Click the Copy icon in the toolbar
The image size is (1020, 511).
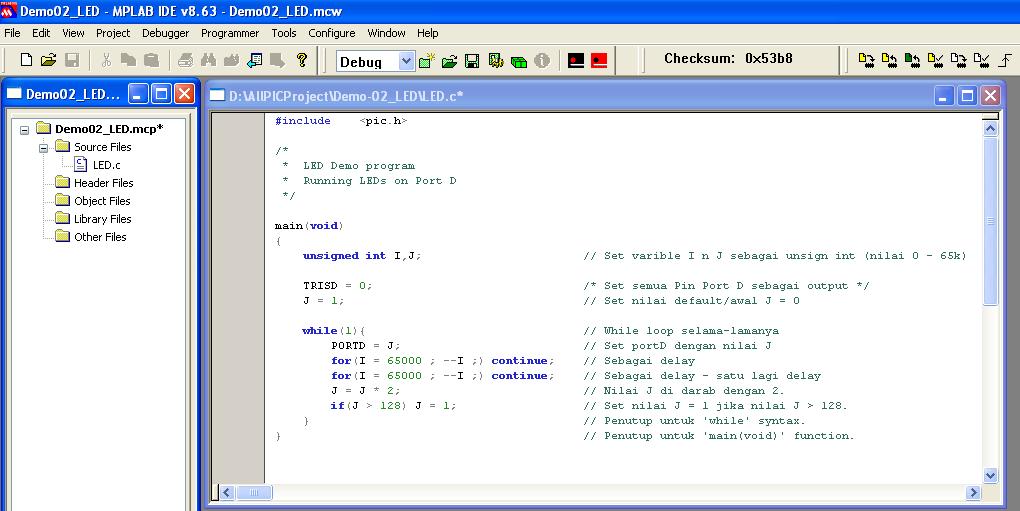click(x=128, y=60)
